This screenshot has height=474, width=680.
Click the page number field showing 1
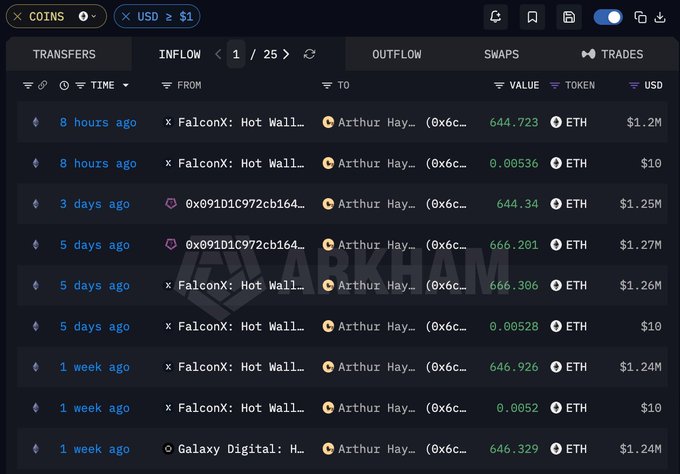[x=236, y=54]
